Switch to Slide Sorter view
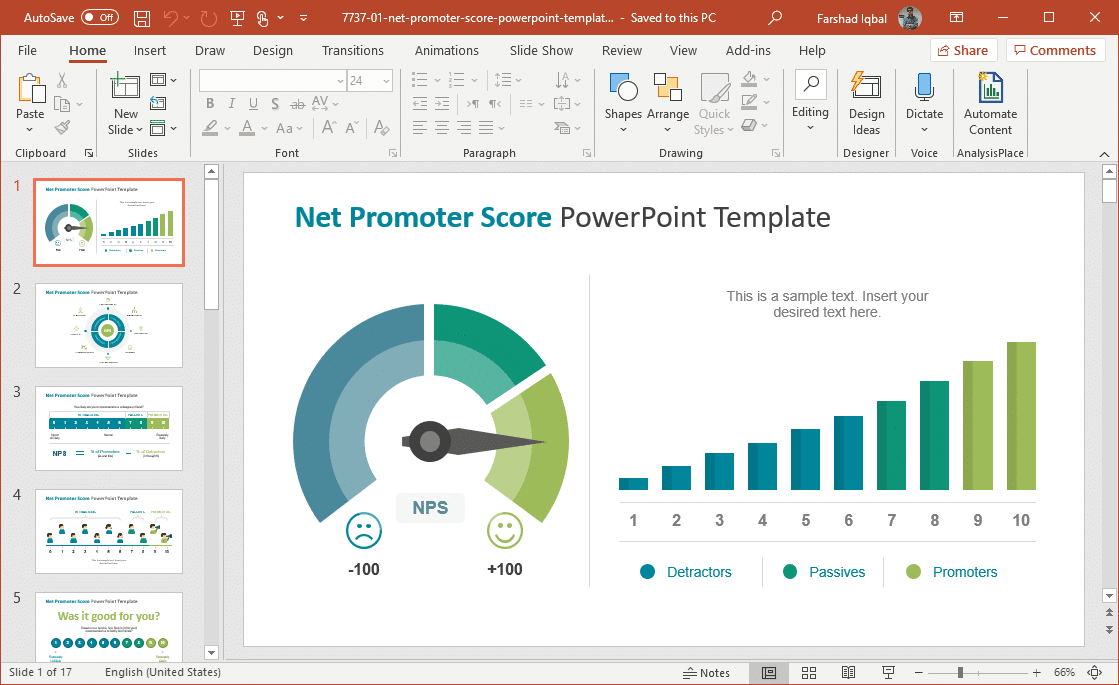Viewport: 1119px width, 685px height. tap(809, 673)
